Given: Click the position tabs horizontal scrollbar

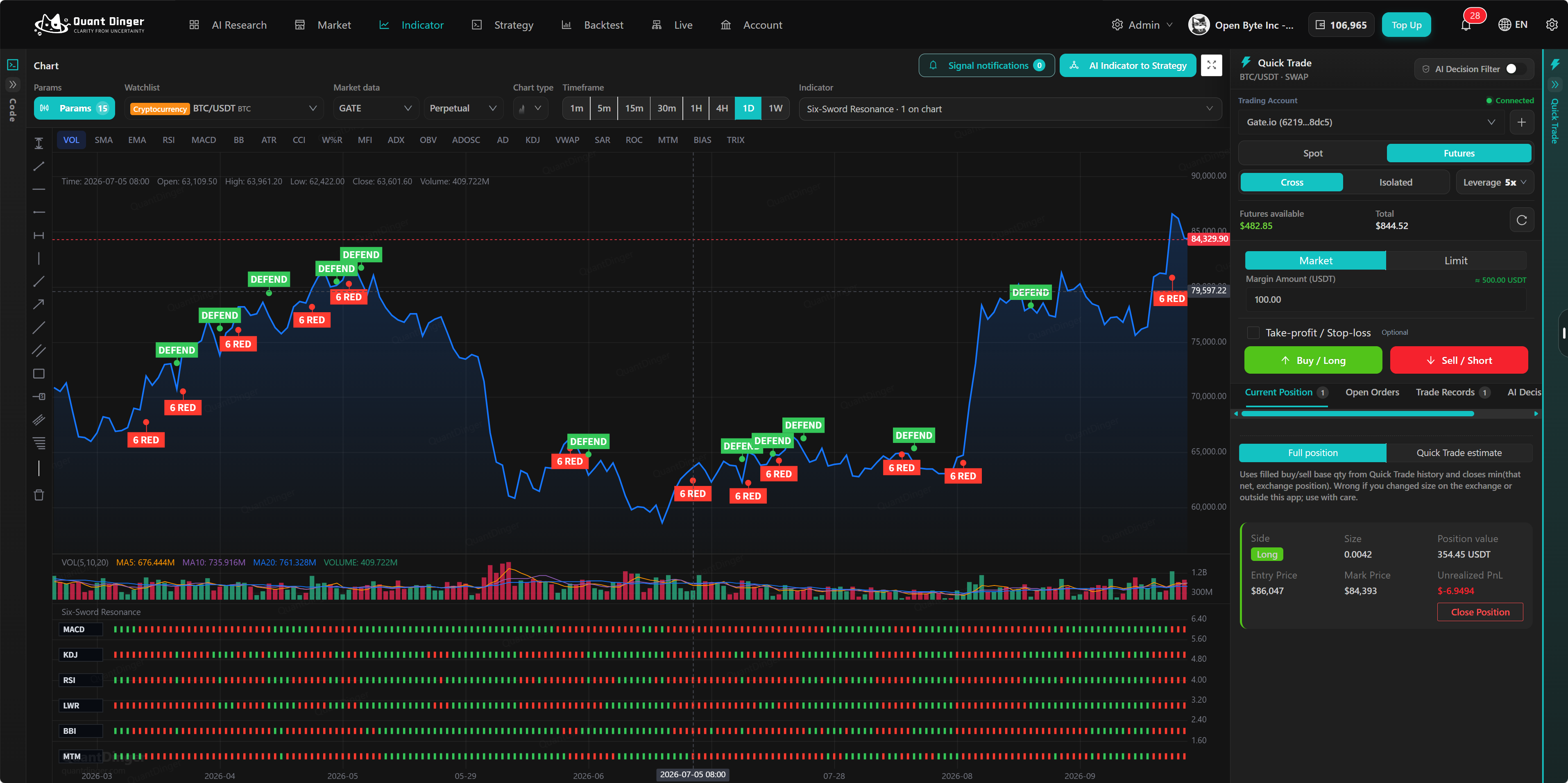Looking at the screenshot, I should point(1357,414).
